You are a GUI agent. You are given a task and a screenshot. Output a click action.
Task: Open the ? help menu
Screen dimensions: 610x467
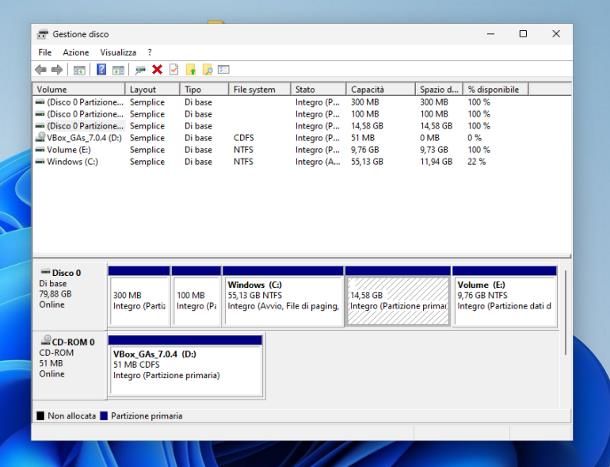pyautogui.click(x=150, y=53)
